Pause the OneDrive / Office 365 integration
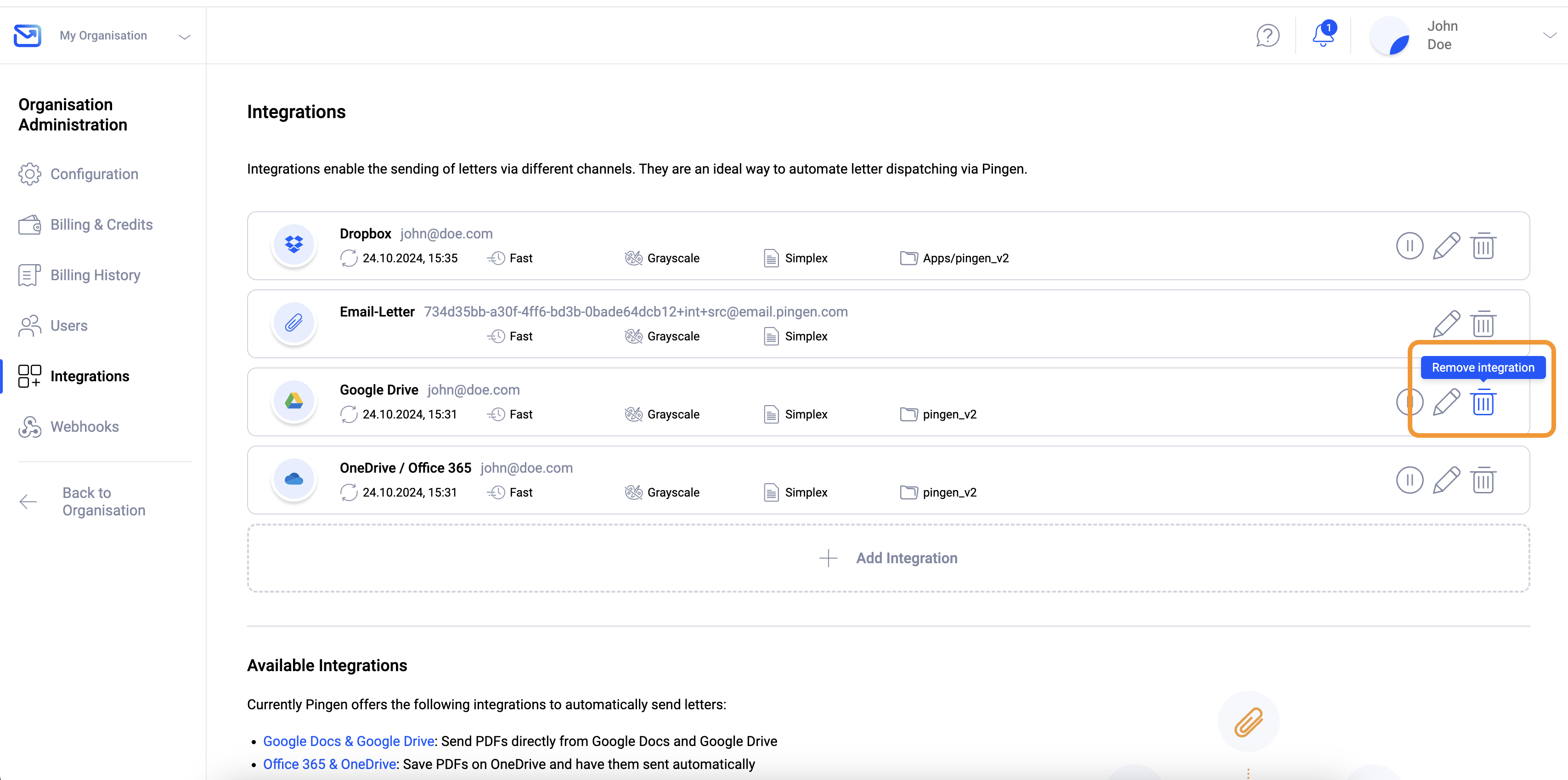Screen dimensions: 1568x780 [1409, 480]
